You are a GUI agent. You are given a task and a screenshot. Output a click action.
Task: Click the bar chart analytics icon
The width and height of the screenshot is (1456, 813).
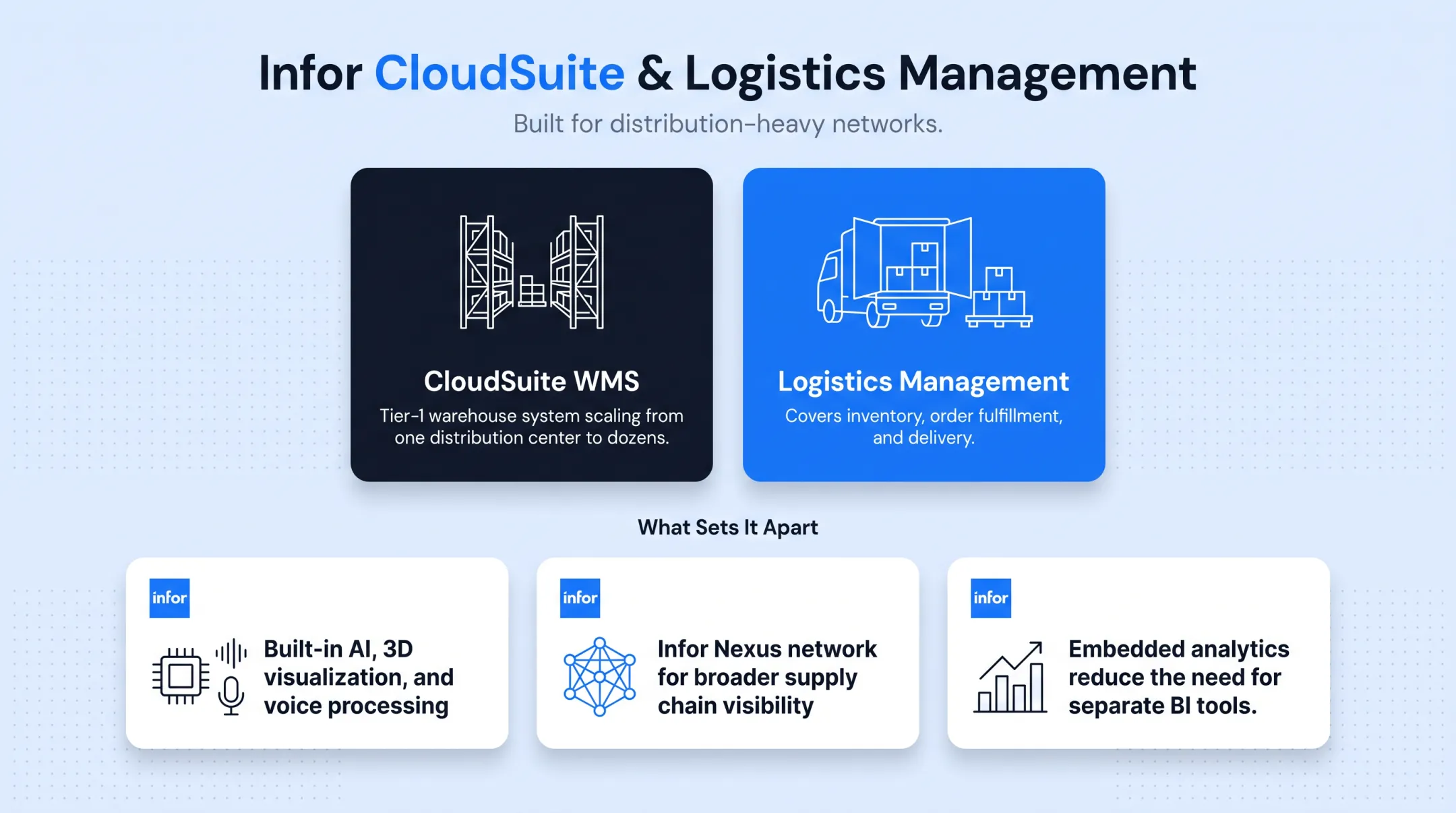click(x=1010, y=677)
